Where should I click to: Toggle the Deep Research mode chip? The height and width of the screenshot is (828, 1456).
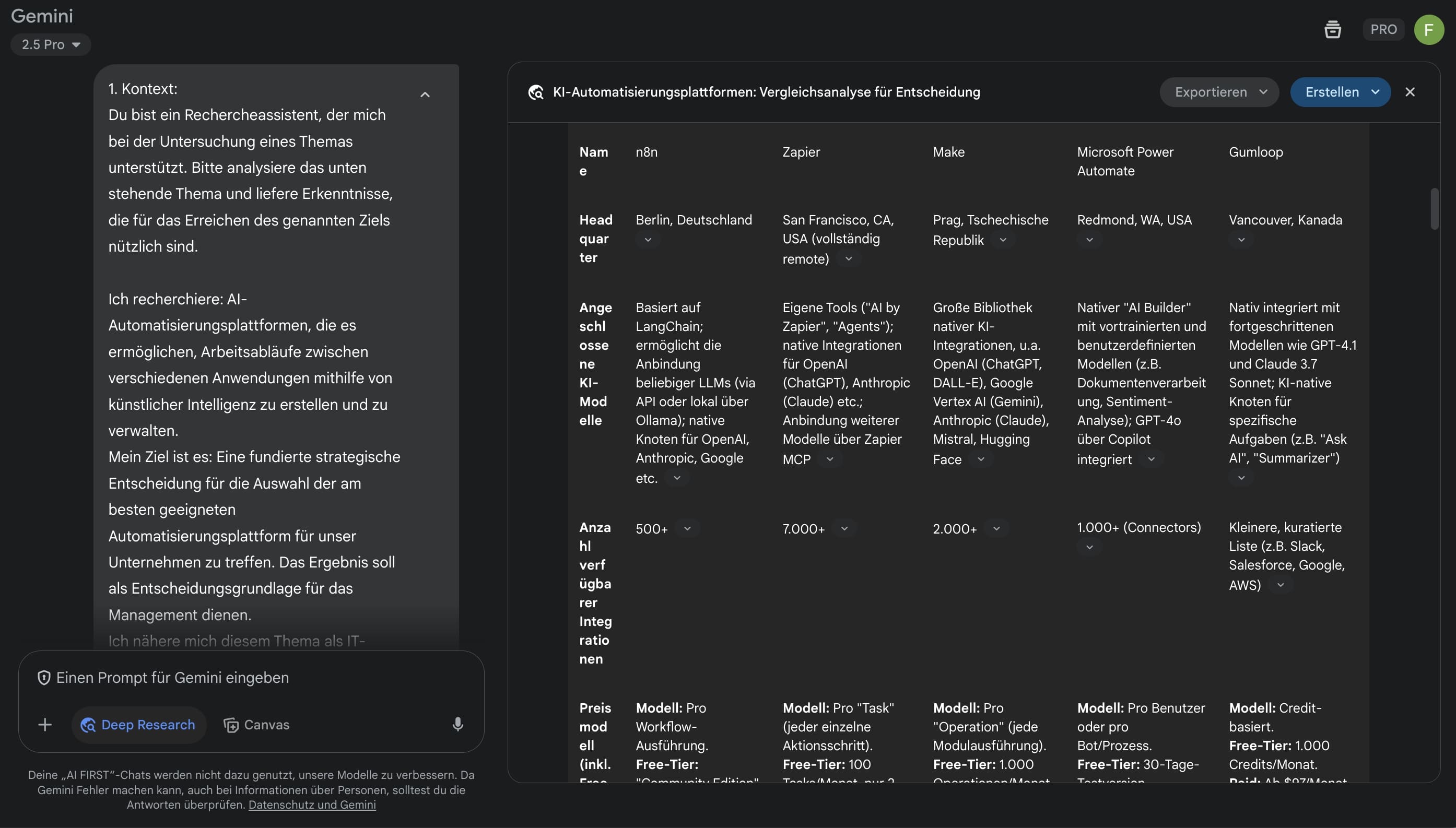tap(138, 725)
